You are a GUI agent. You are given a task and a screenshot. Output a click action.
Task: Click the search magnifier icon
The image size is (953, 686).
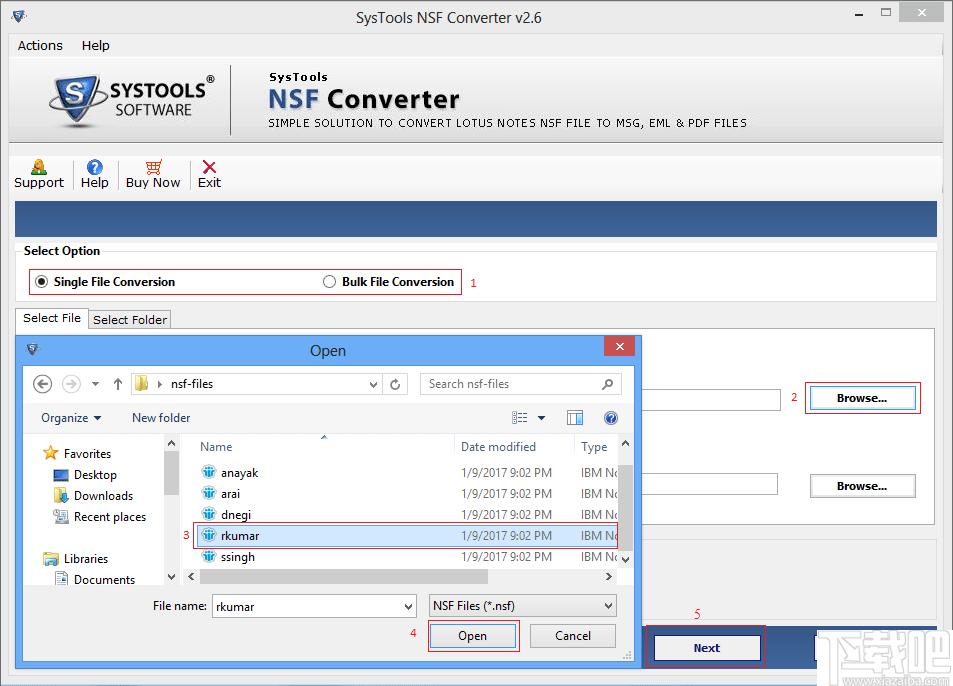607,384
